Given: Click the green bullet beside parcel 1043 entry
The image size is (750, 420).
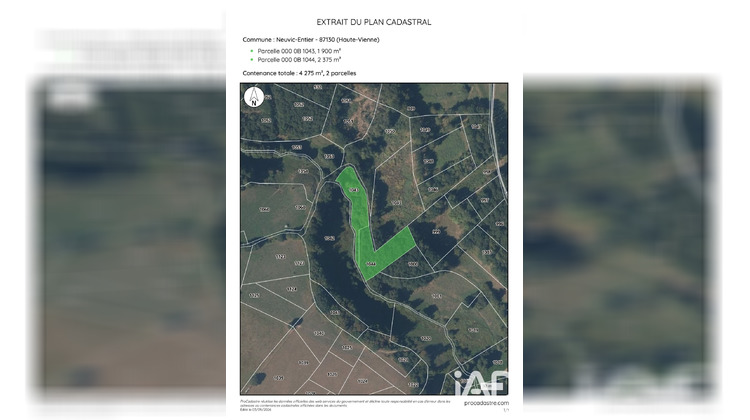Looking at the screenshot, I should [x=252, y=51].
